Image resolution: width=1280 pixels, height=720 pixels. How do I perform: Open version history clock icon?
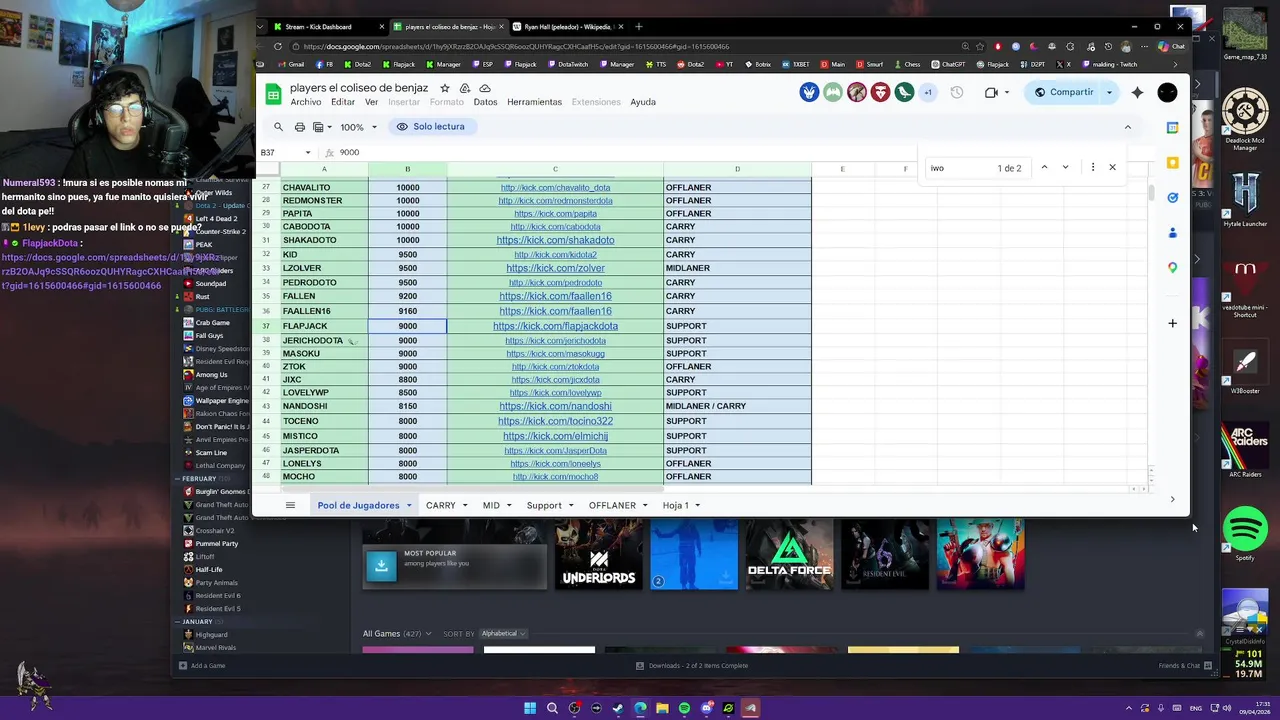click(x=957, y=92)
